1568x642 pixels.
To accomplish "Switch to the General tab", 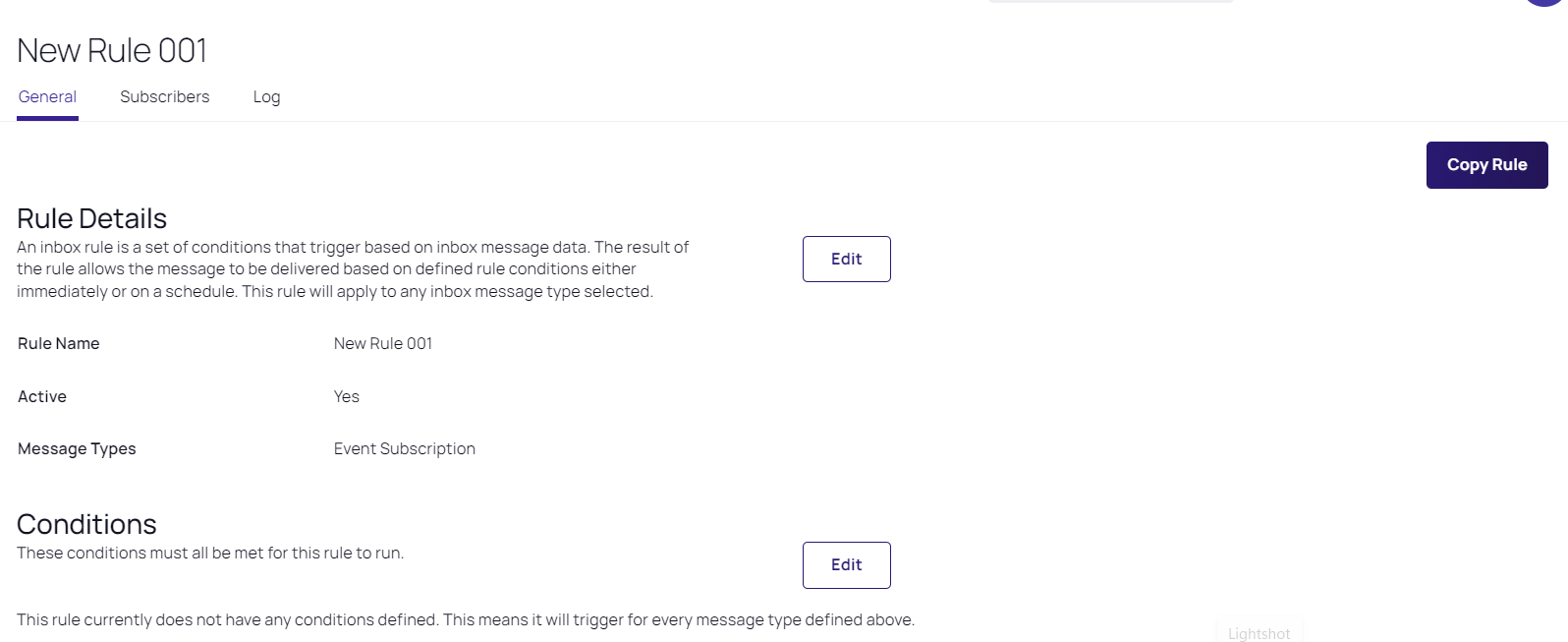I will [47, 97].
